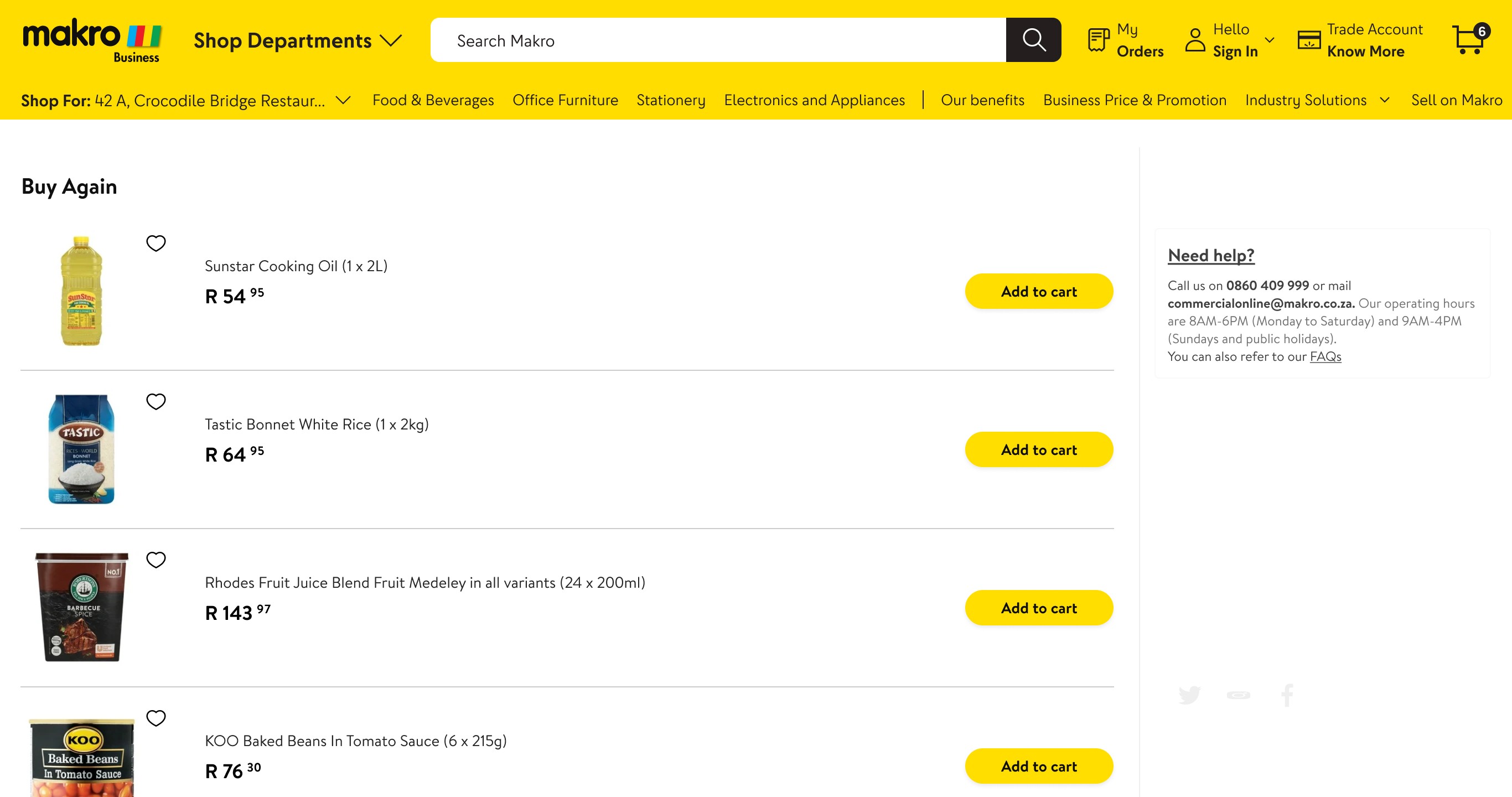Click the faded Twitter icon
Viewport: 1512px width, 797px height.
click(x=1189, y=695)
